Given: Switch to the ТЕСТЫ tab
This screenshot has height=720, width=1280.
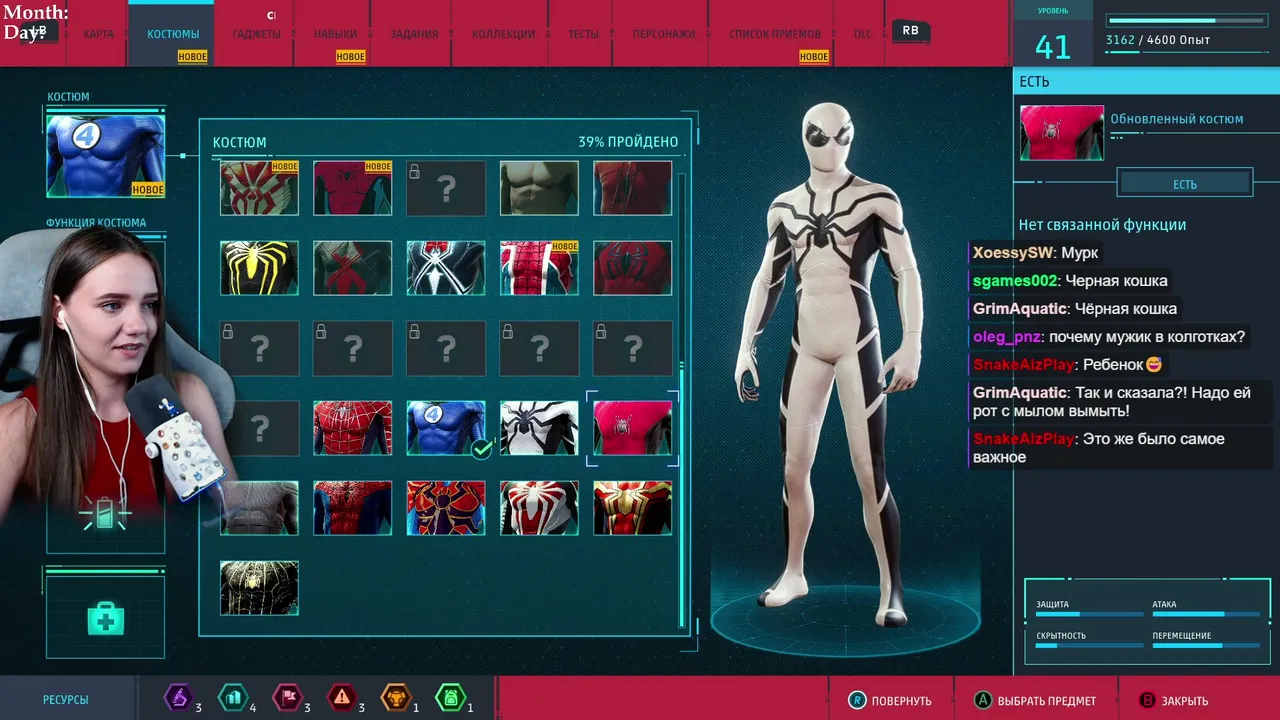Looking at the screenshot, I should click(x=583, y=34).
